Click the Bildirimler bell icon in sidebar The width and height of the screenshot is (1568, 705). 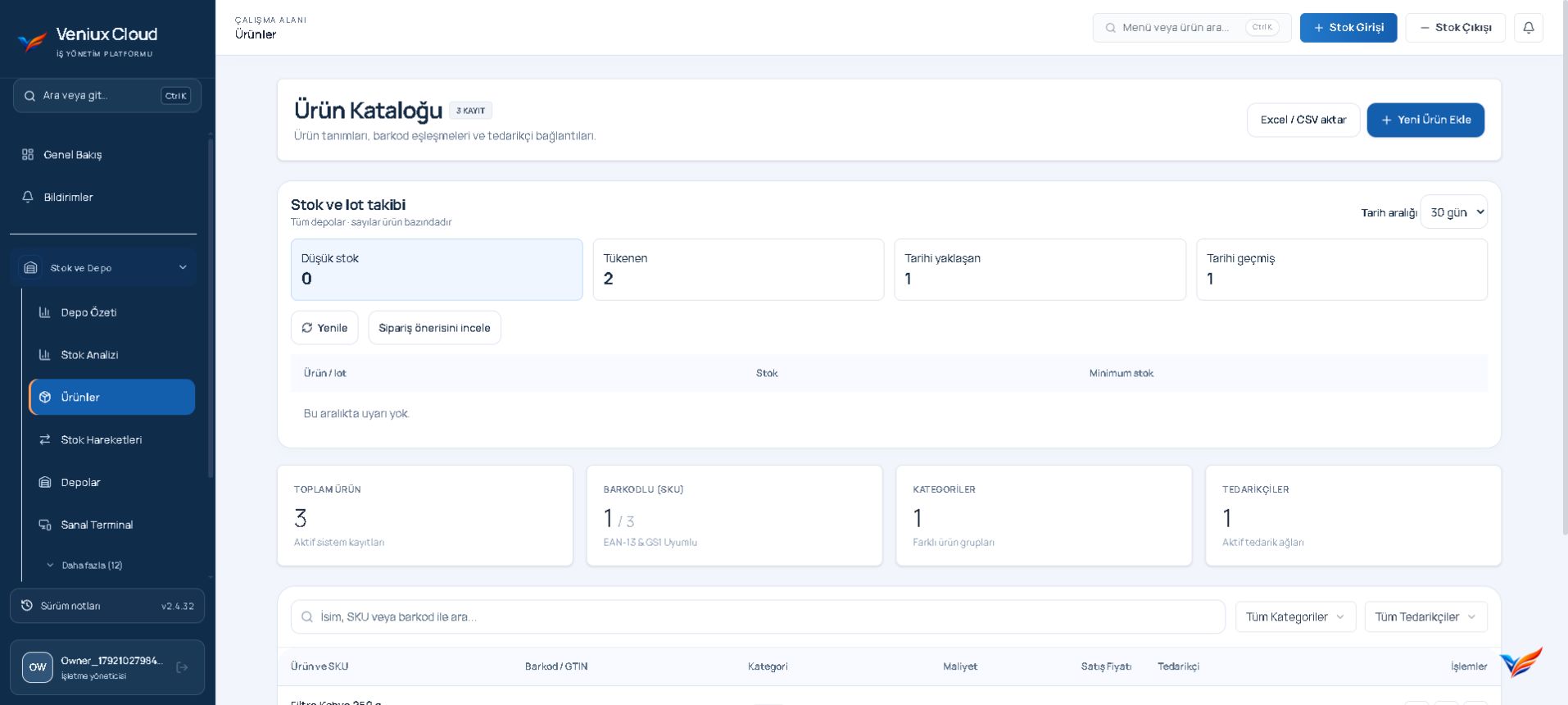(x=28, y=198)
